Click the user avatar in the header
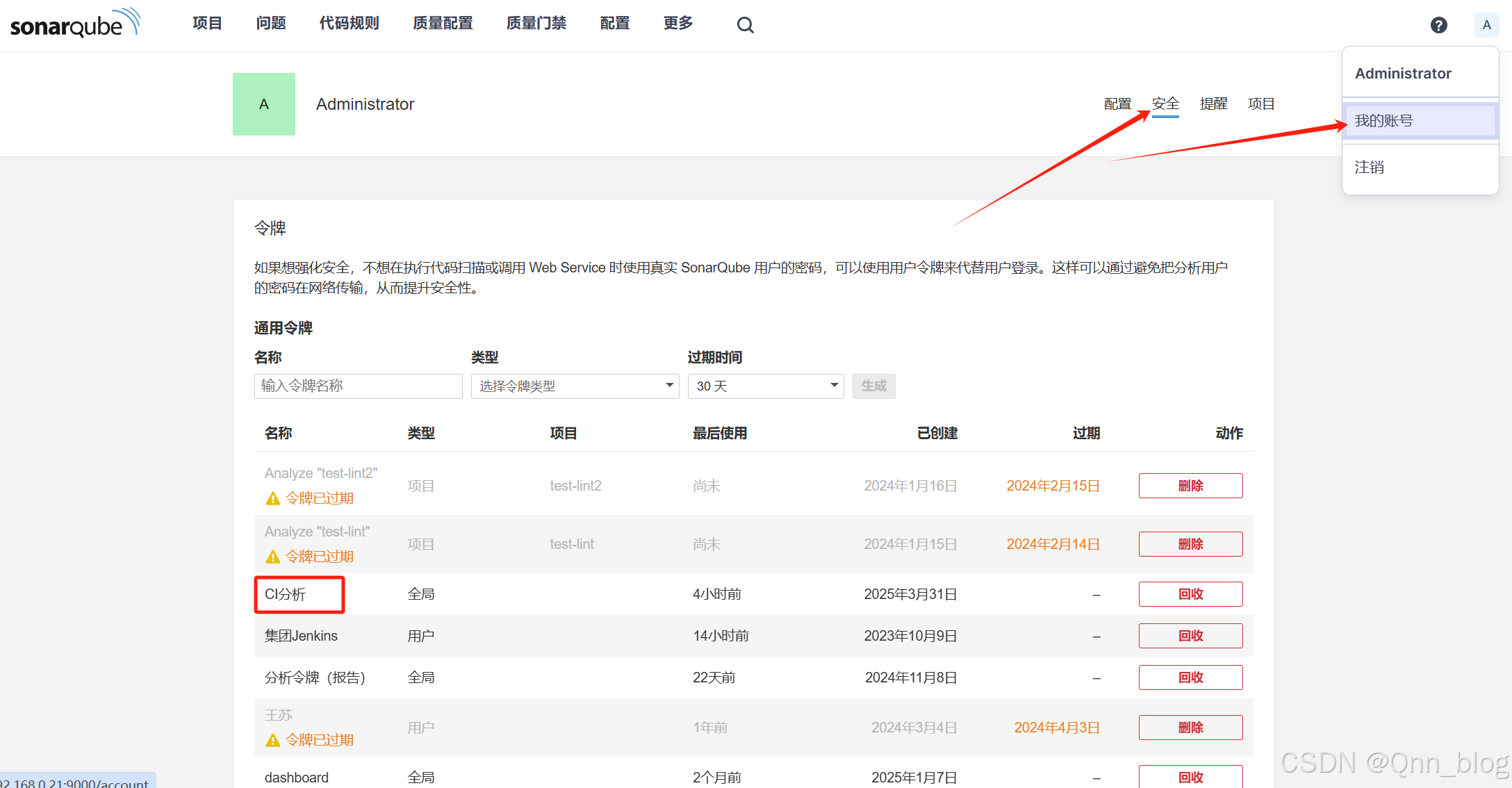Image resolution: width=1512 pixels, height=788 pixels. pos(1486,25)
